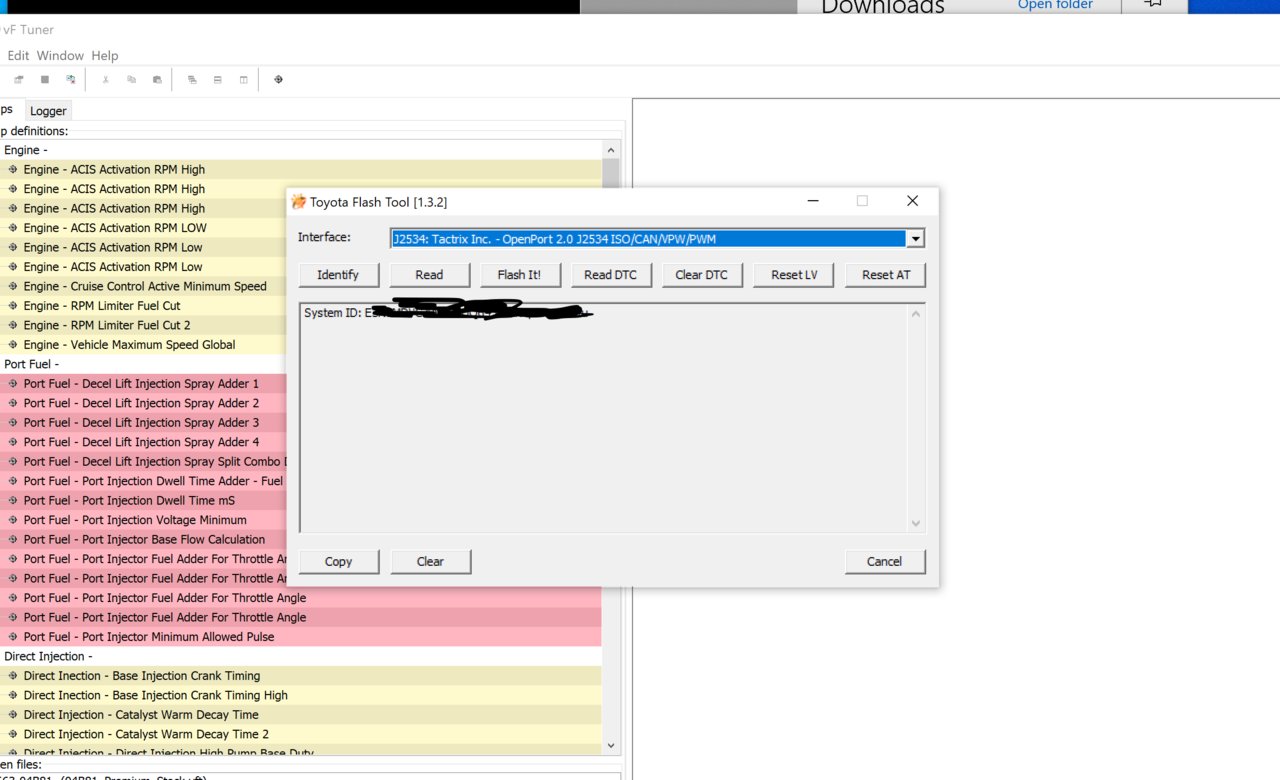Click the tile vertically toolbar icon

coord(243,80)
